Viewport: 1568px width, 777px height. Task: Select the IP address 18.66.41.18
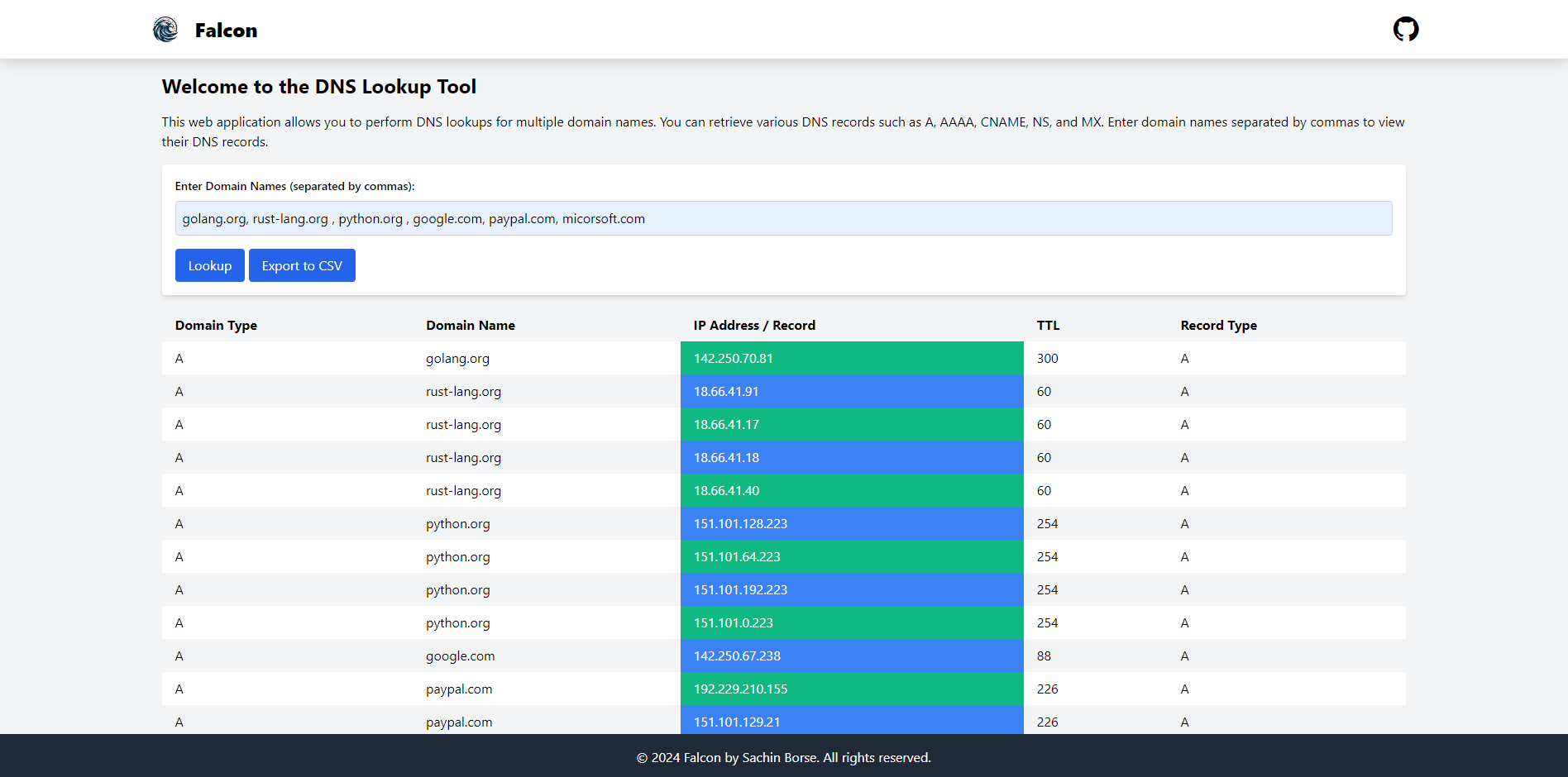point(726,457)
